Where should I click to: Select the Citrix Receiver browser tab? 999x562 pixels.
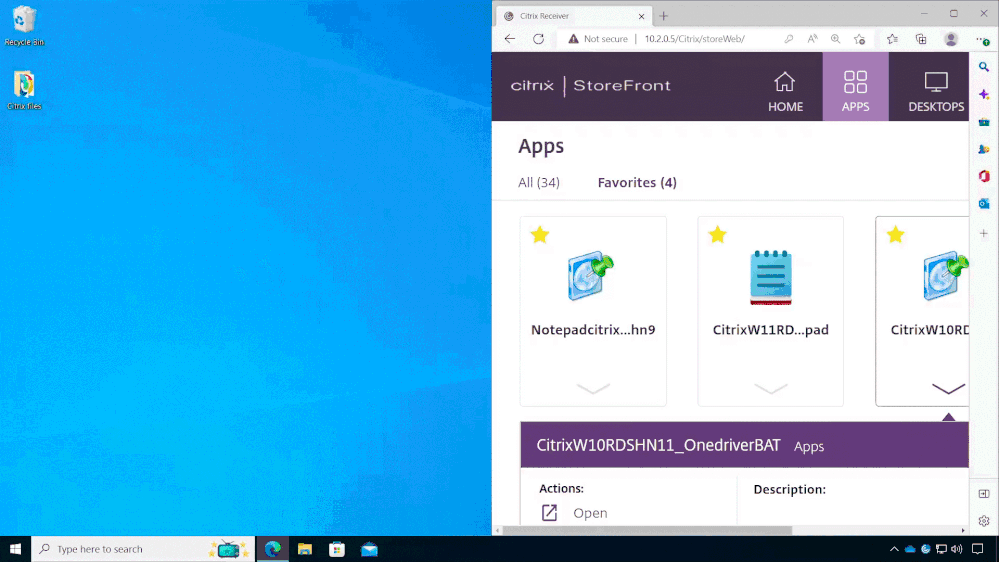(x=573, y=16)
